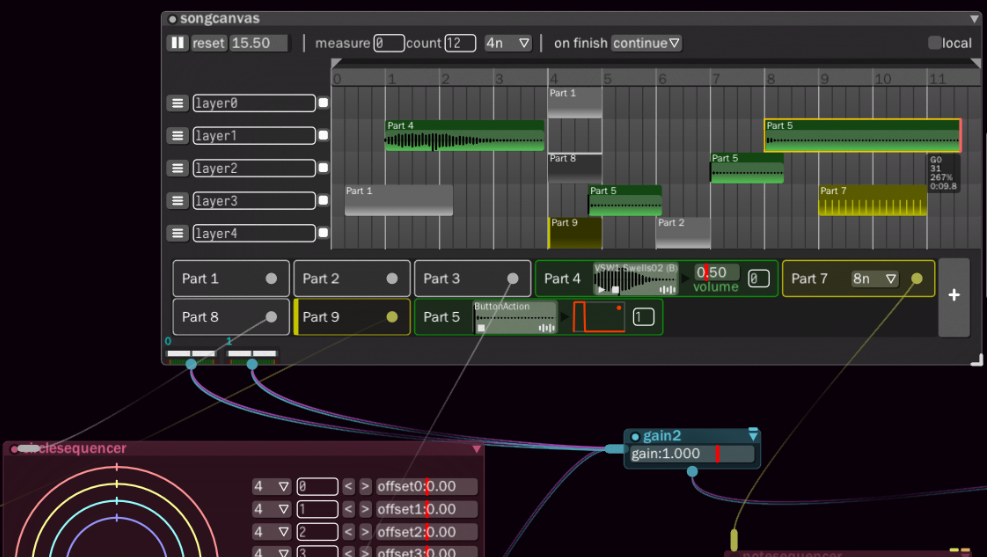Play the Part 4 sample preview
The image size is (987, 557).
click(602, 290)
